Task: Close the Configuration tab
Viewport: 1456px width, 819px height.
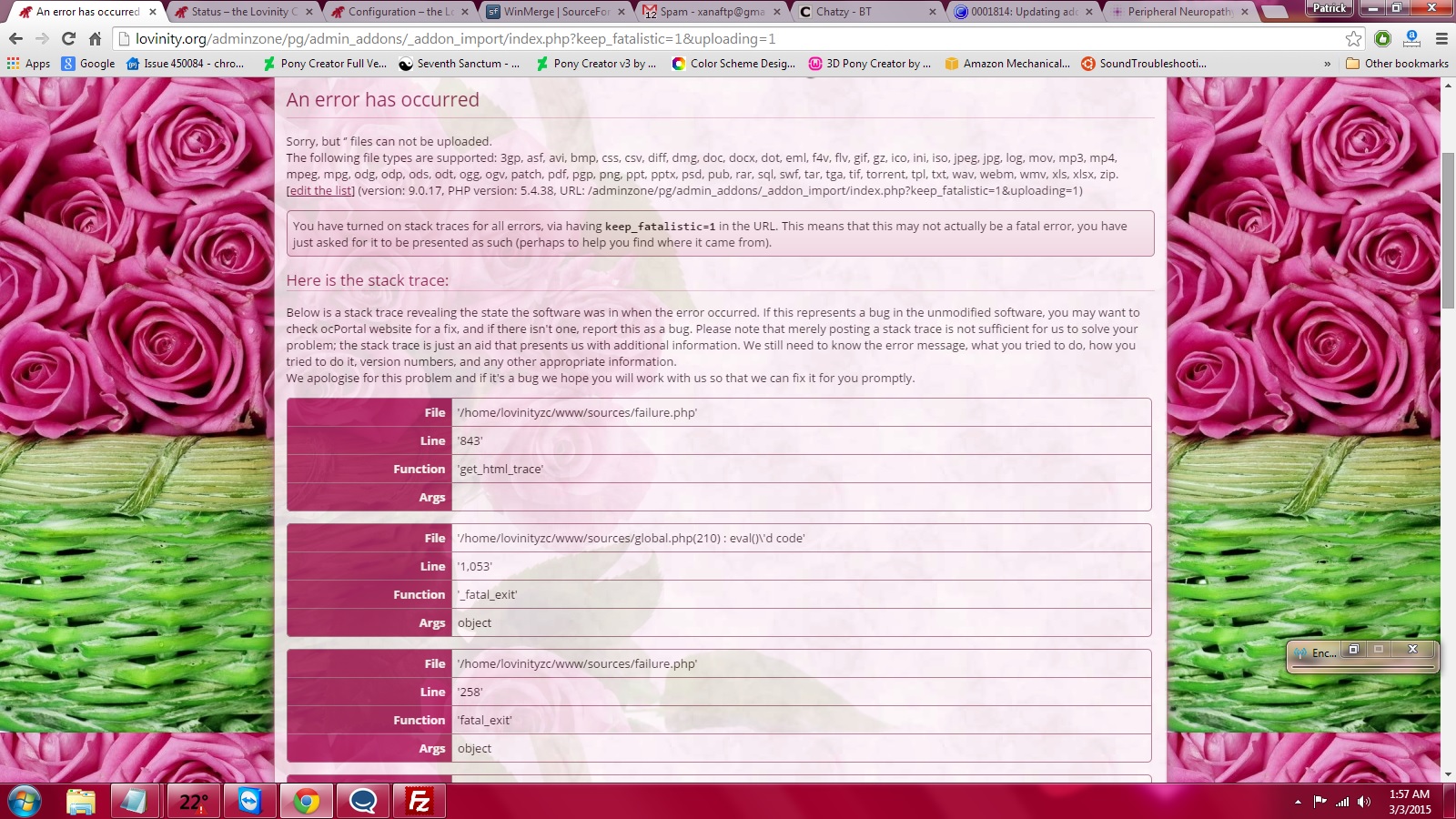Action: (x=464, y=12)
